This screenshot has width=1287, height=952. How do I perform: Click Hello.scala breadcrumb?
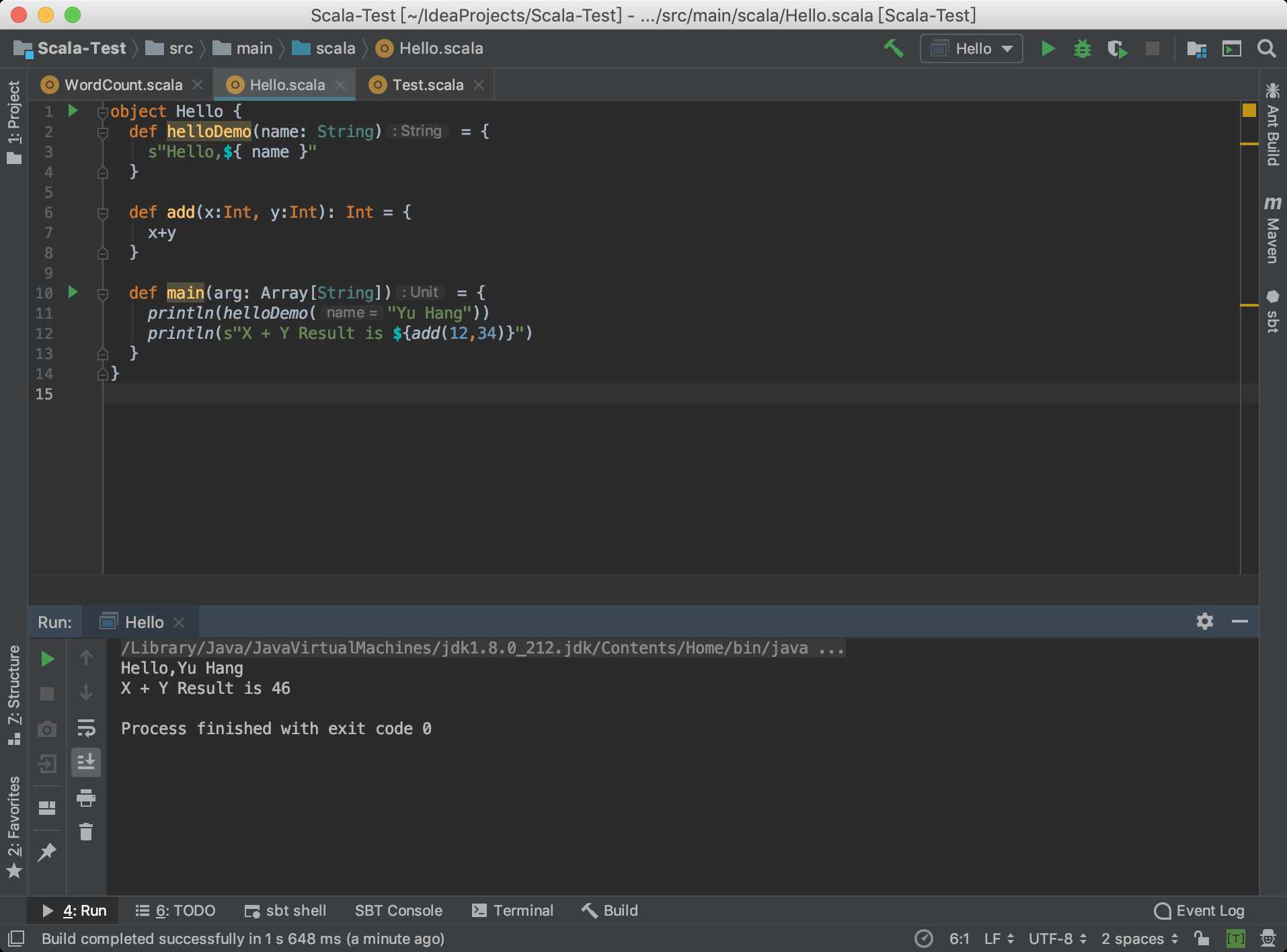430,48
